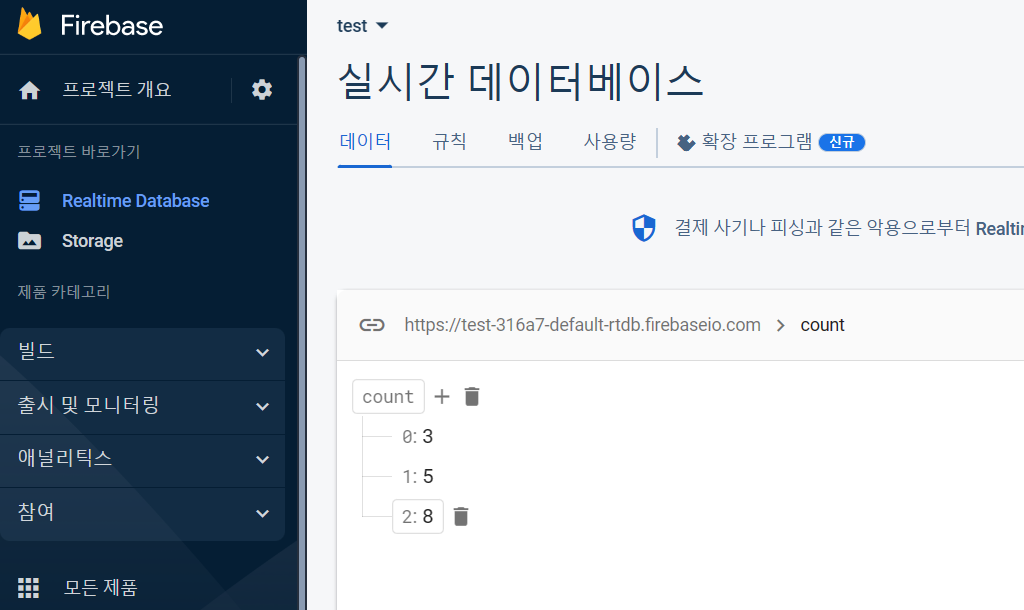The width and height of the screenshot is (1024, 610).
Task: Click the Firebase flame logo
Action: point(29,25)
